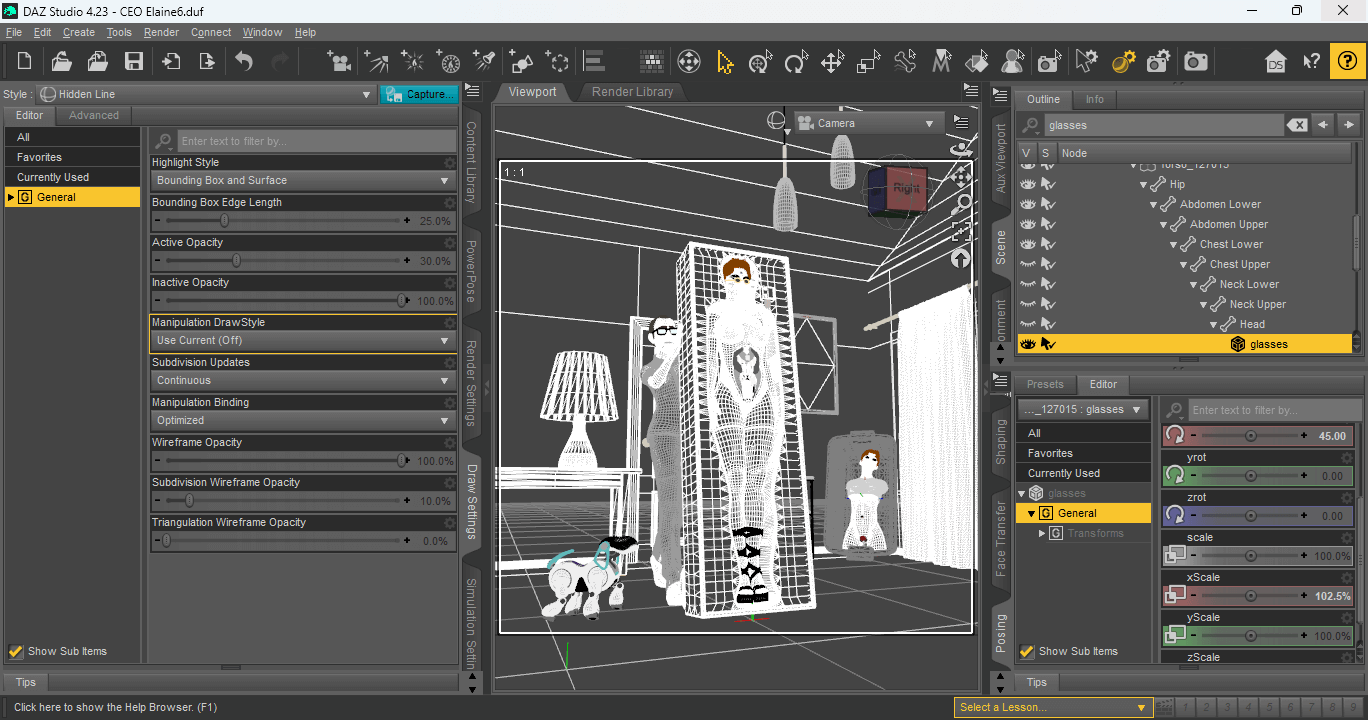
Task: Open the Manipulation DrawStyle dropdown
Action: (304, 341)
